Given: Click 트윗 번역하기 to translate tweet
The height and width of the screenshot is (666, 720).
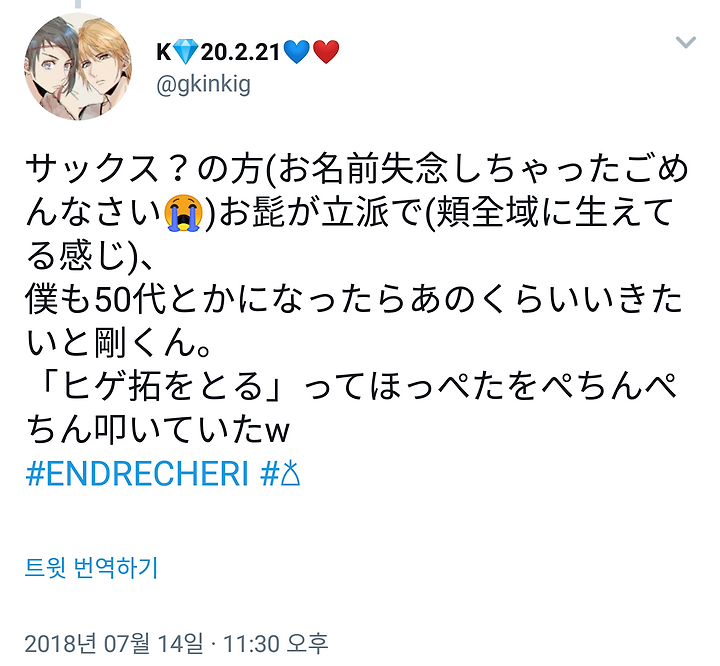Looking at the screenshot, I should click(91, 567).
